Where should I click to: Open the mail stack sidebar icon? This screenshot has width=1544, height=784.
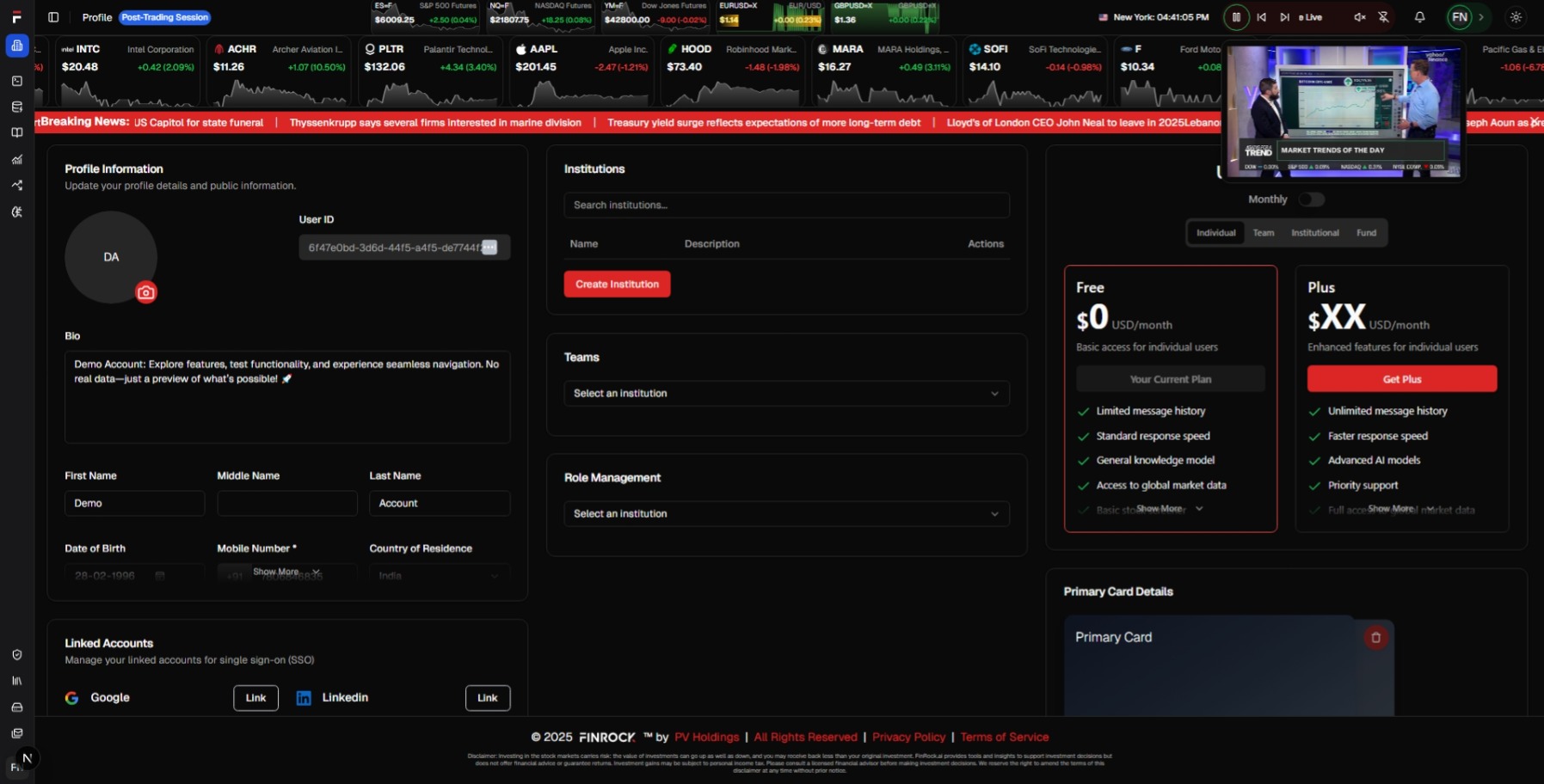coord(16,733)
